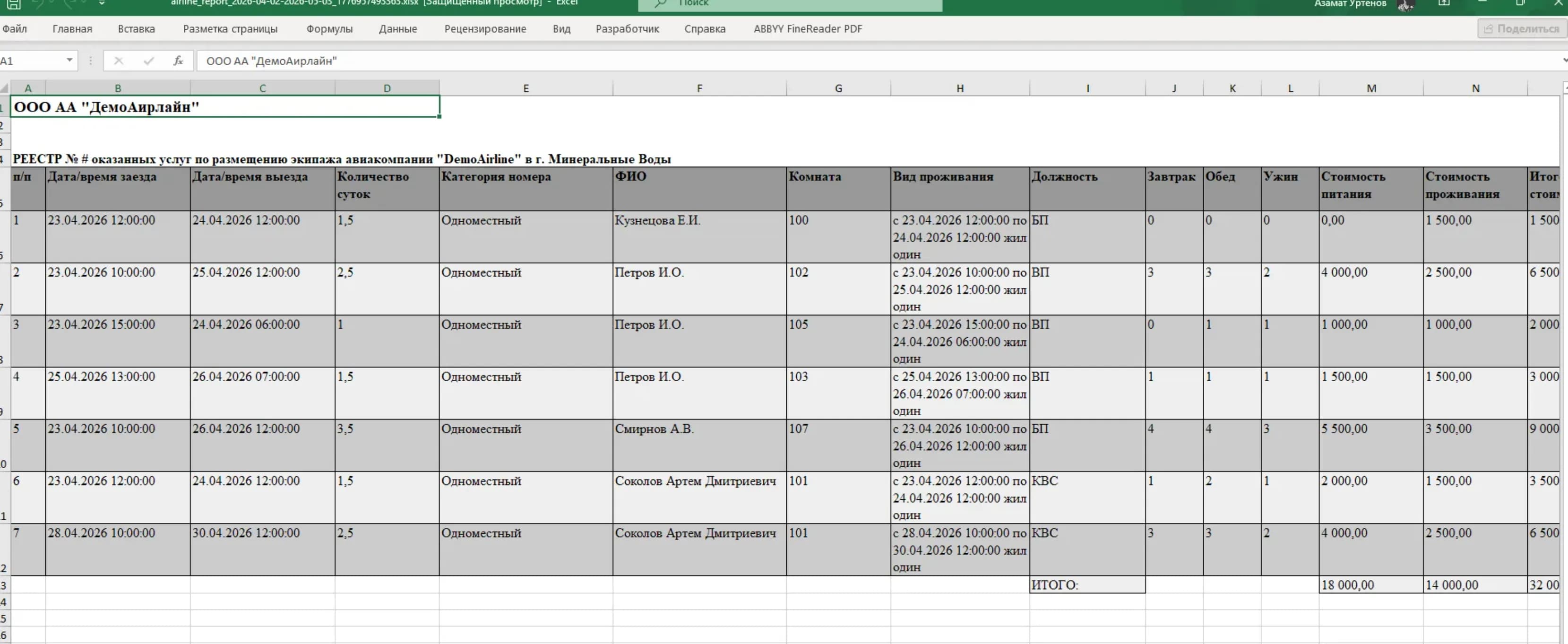Image resolution: width=1568 pixels, height=644 pixels.
Task: Click the Insert Function fx icon
Action: click(178, 61)
